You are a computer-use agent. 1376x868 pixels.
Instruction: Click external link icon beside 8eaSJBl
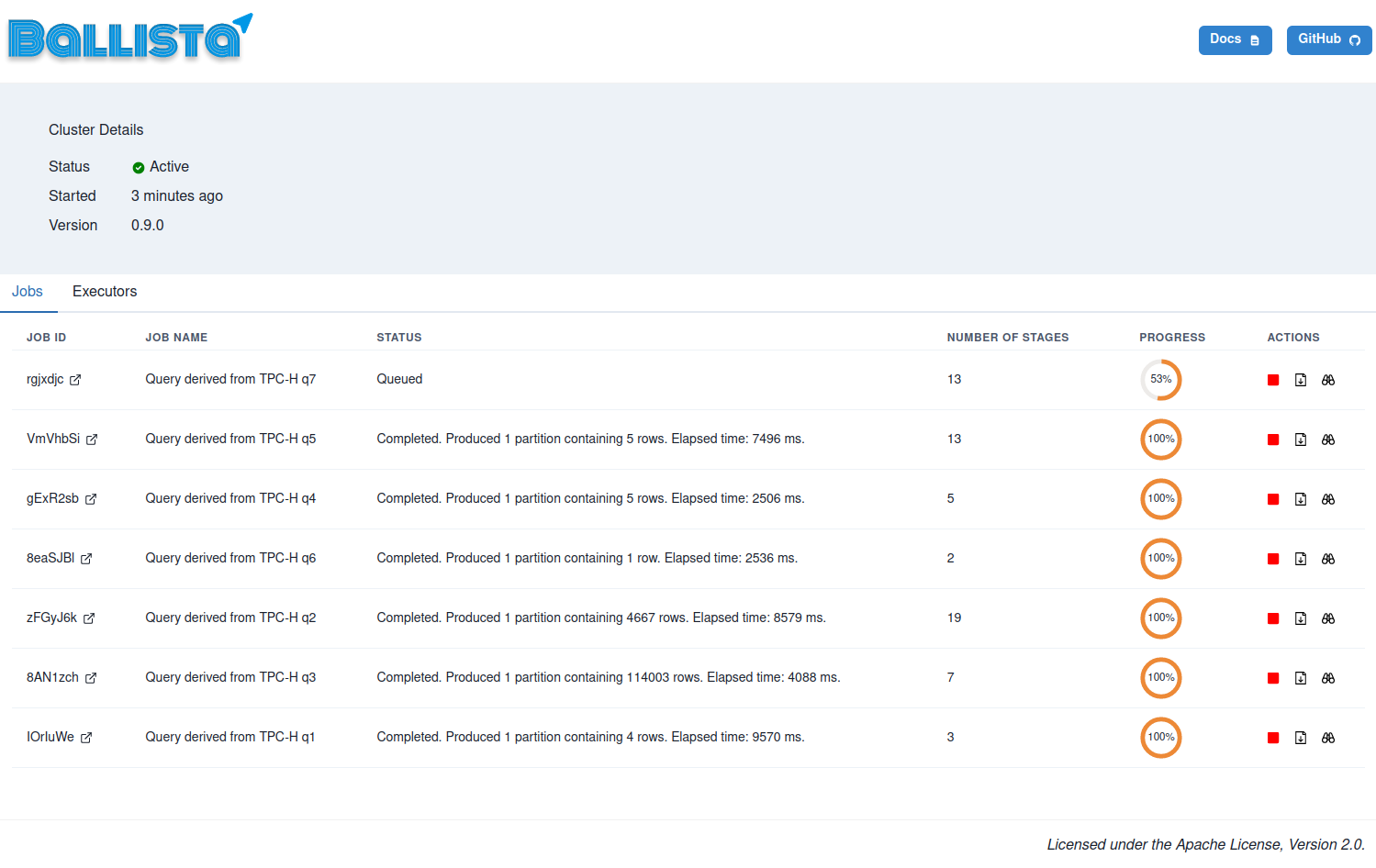click(86, 559)
